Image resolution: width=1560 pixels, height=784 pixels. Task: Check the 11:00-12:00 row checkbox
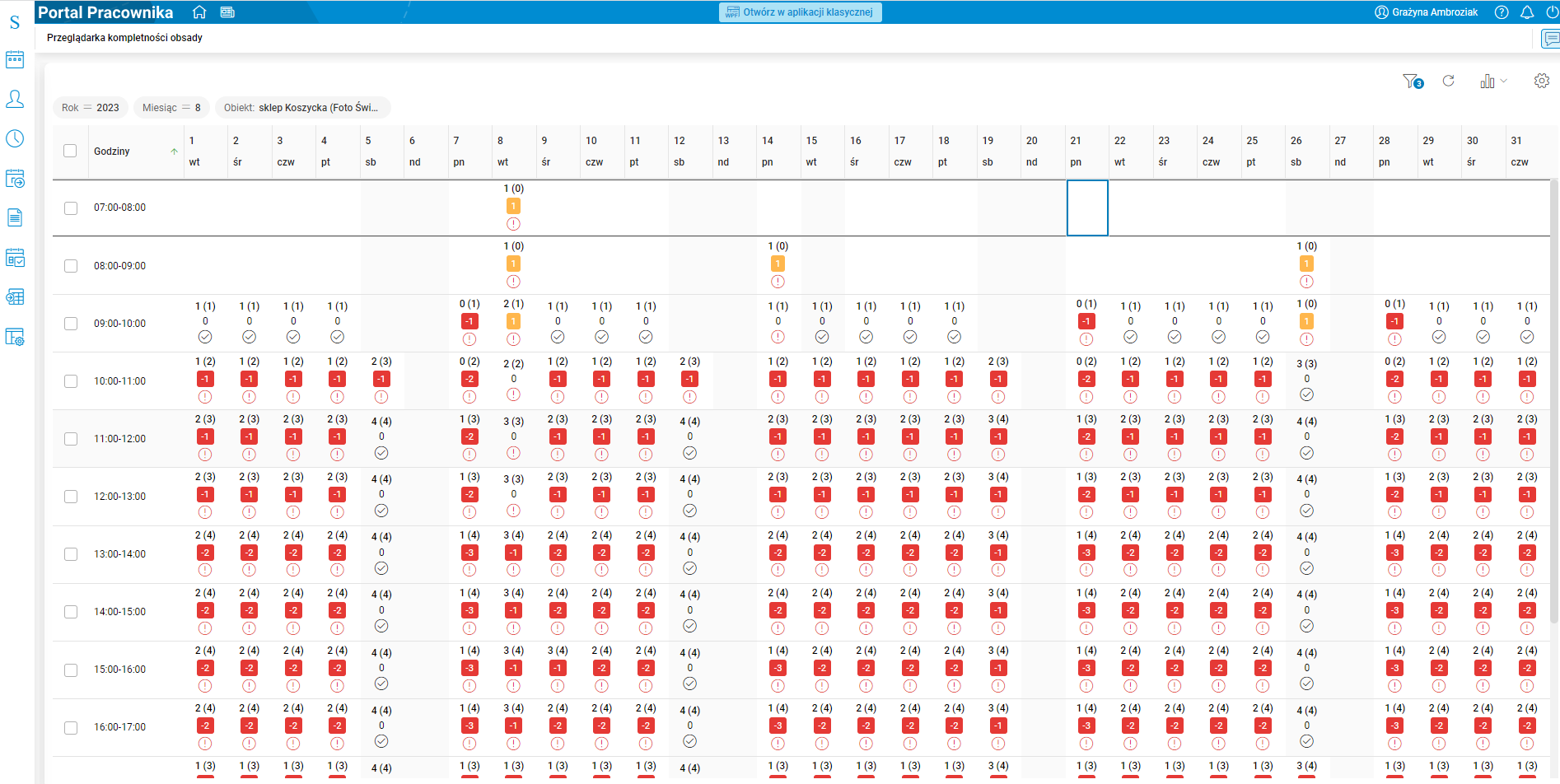pos(71,439)
